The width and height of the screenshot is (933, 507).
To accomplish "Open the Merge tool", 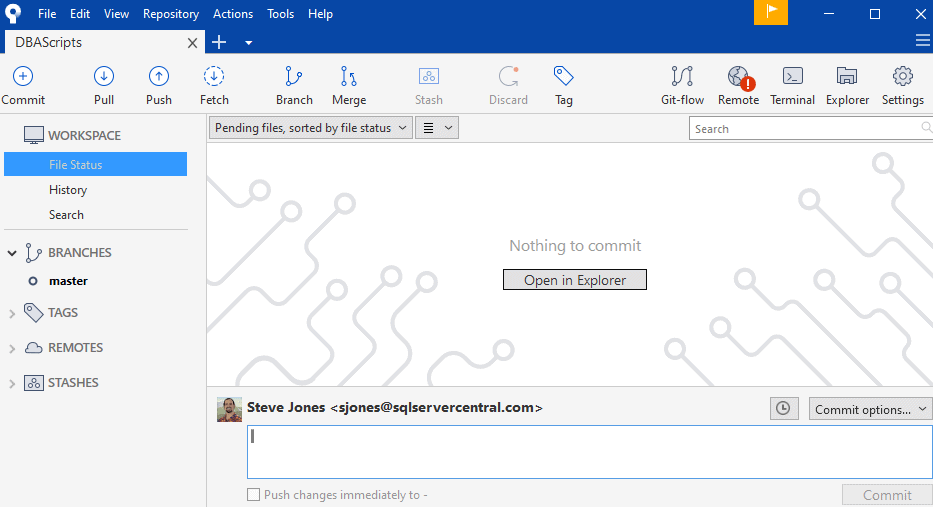I will click(349, 76).
